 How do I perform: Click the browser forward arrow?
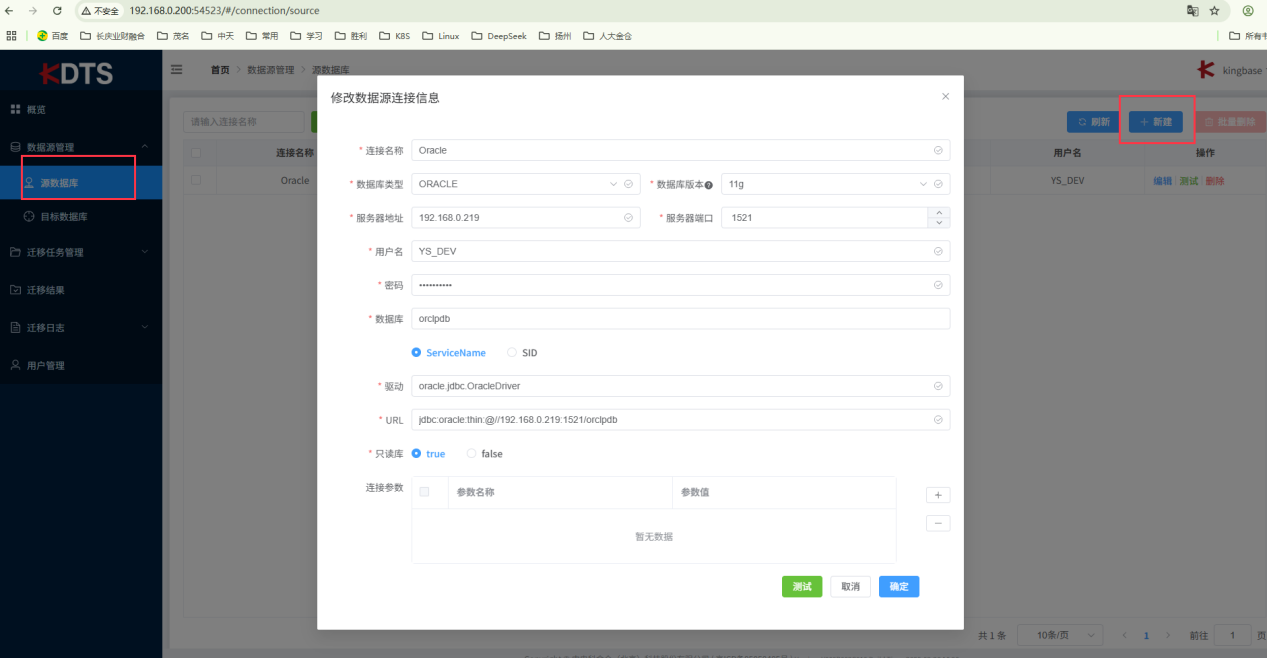(x=33, y=11)
